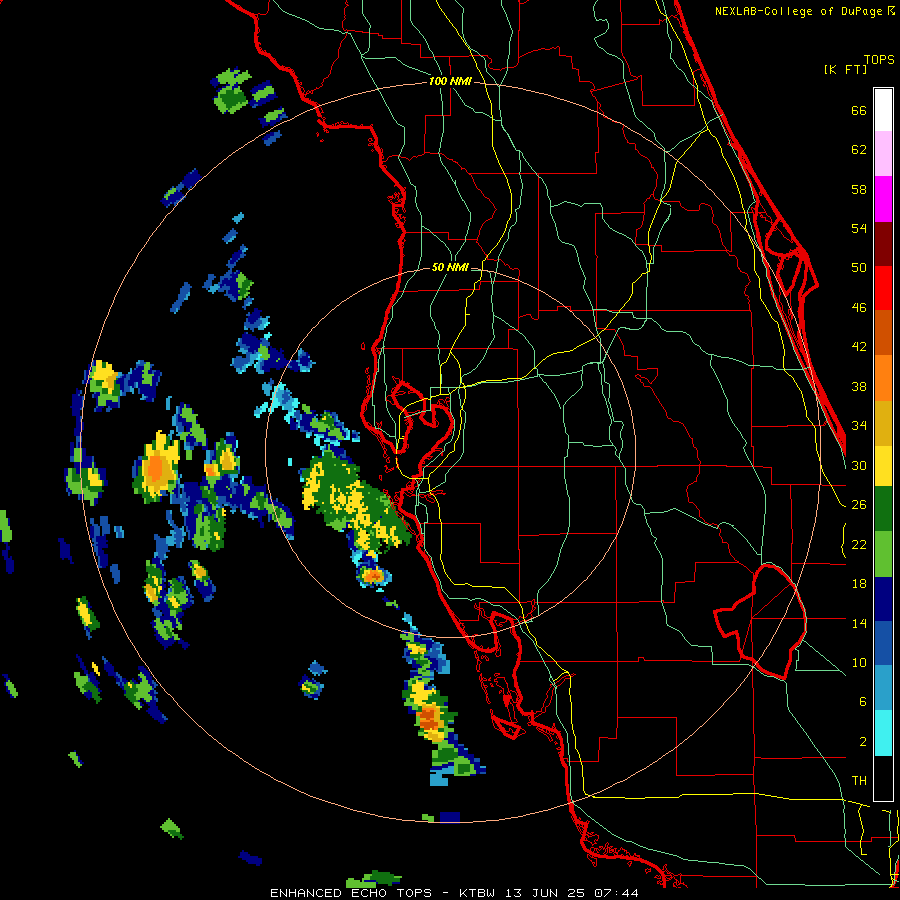Click the 26 value on the legend

click(859, 505)
